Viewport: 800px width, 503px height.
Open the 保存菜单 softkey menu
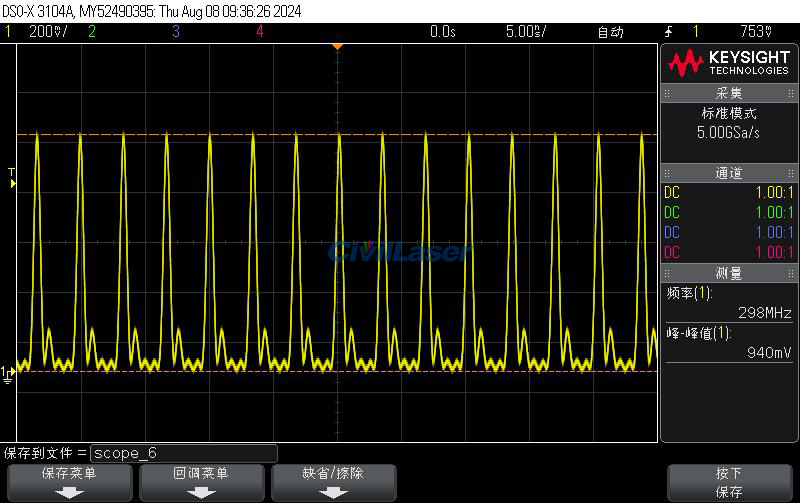[69, 482]
